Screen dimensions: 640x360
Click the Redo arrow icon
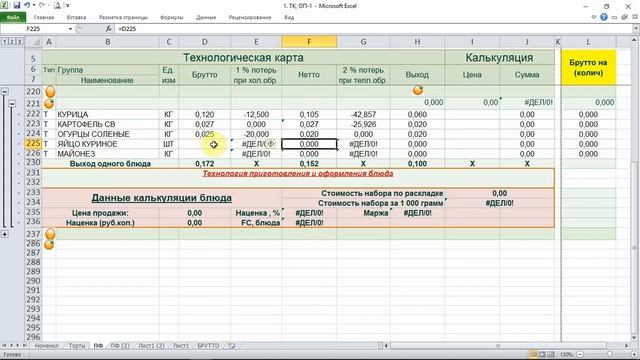[42, 6]
